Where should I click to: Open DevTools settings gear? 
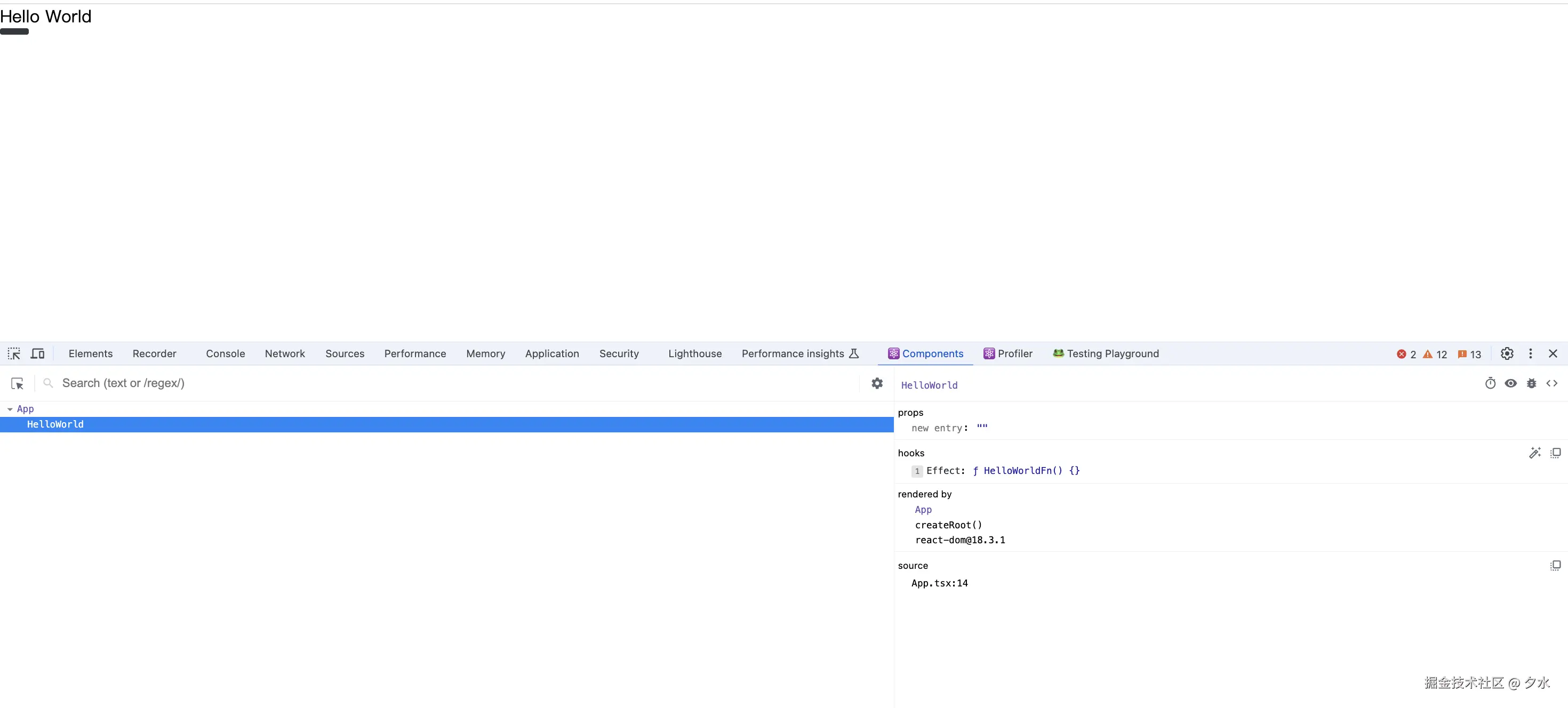click(1507, 353)
